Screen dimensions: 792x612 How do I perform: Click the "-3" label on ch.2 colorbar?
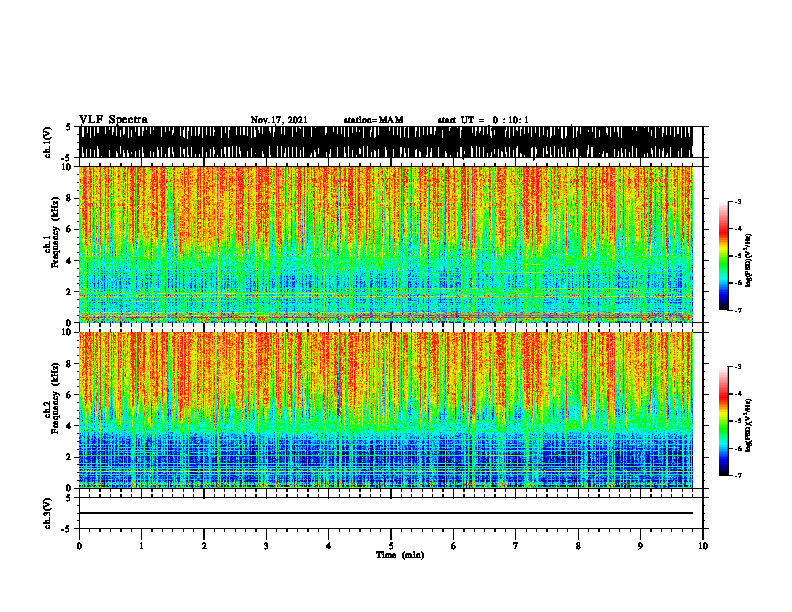tap(738, 367)
